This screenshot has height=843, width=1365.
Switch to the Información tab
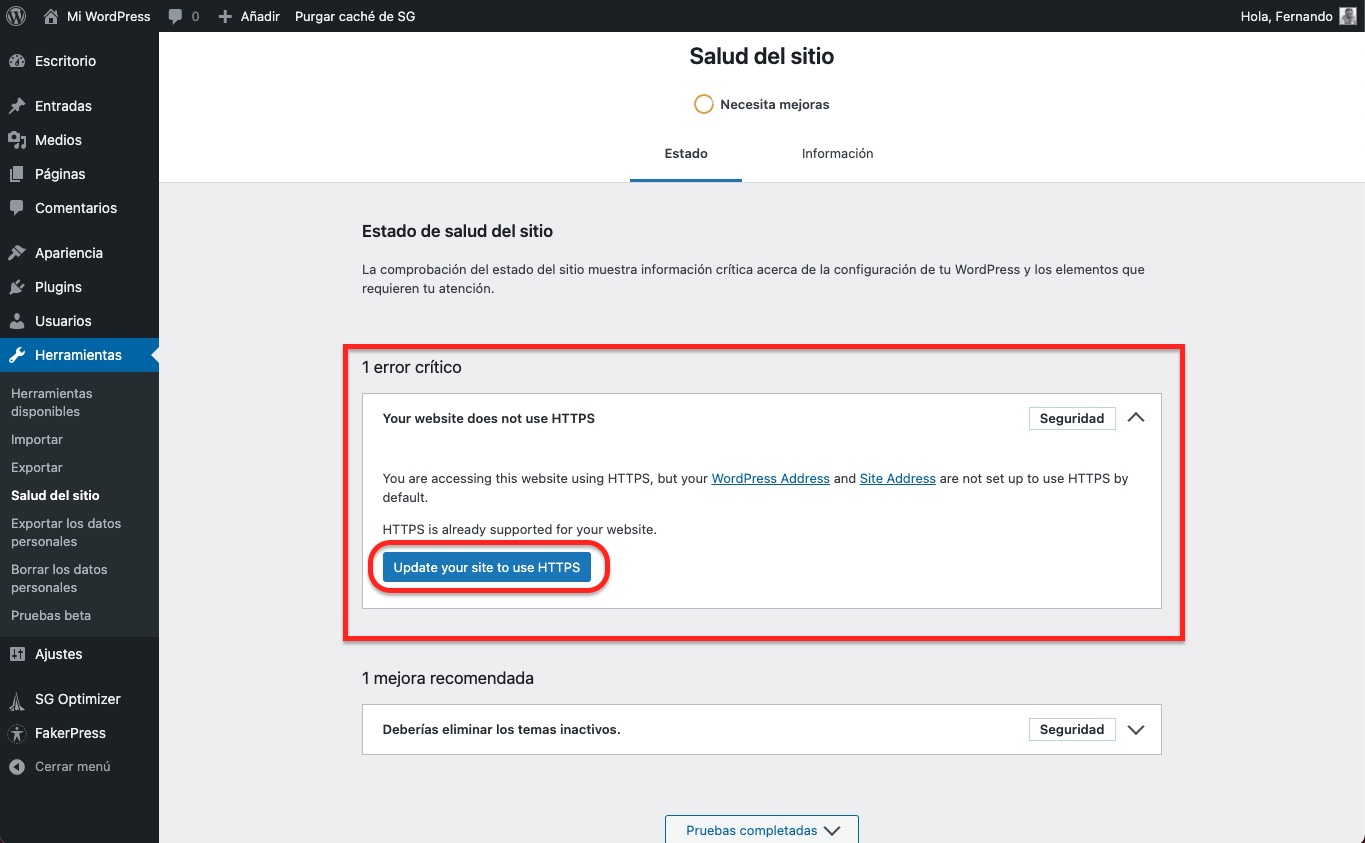[x=837, y=154]
